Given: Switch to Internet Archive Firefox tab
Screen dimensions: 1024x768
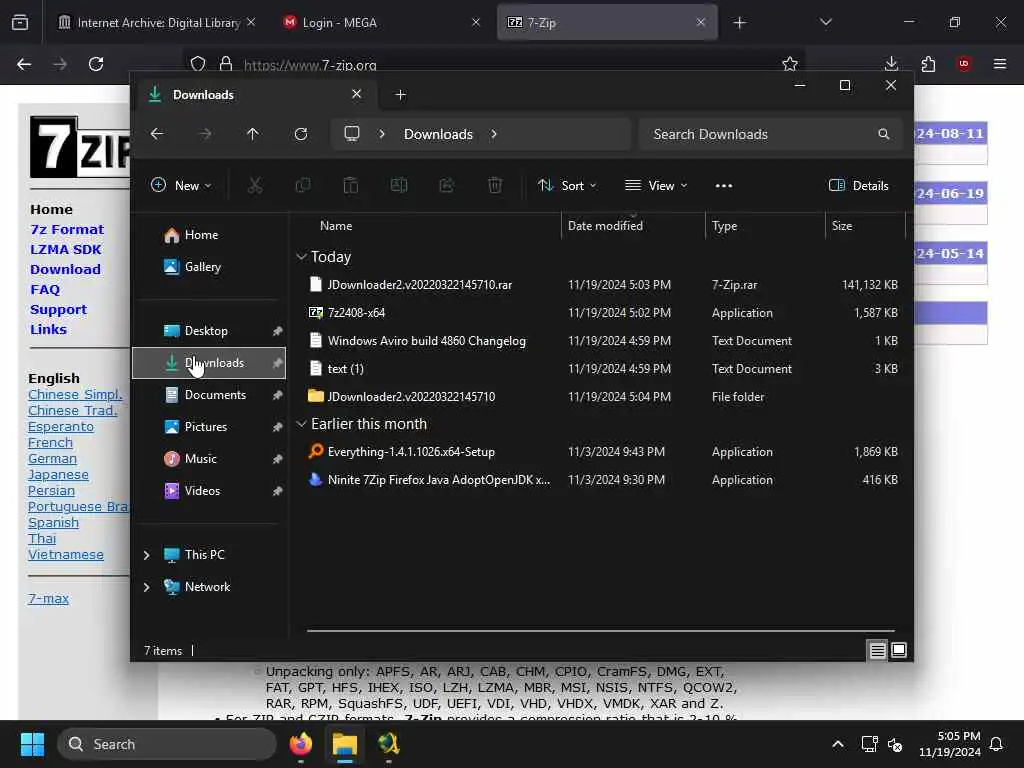Looking at the screenshot, I should [157, 22].
